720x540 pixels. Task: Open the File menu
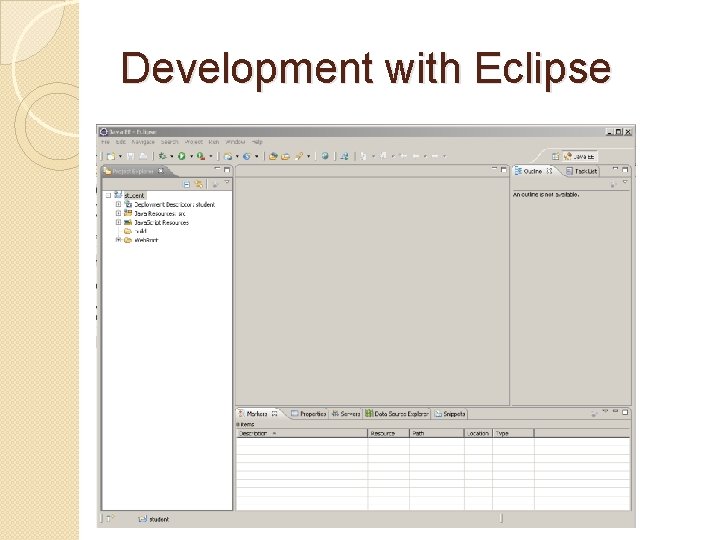[105, 142]
